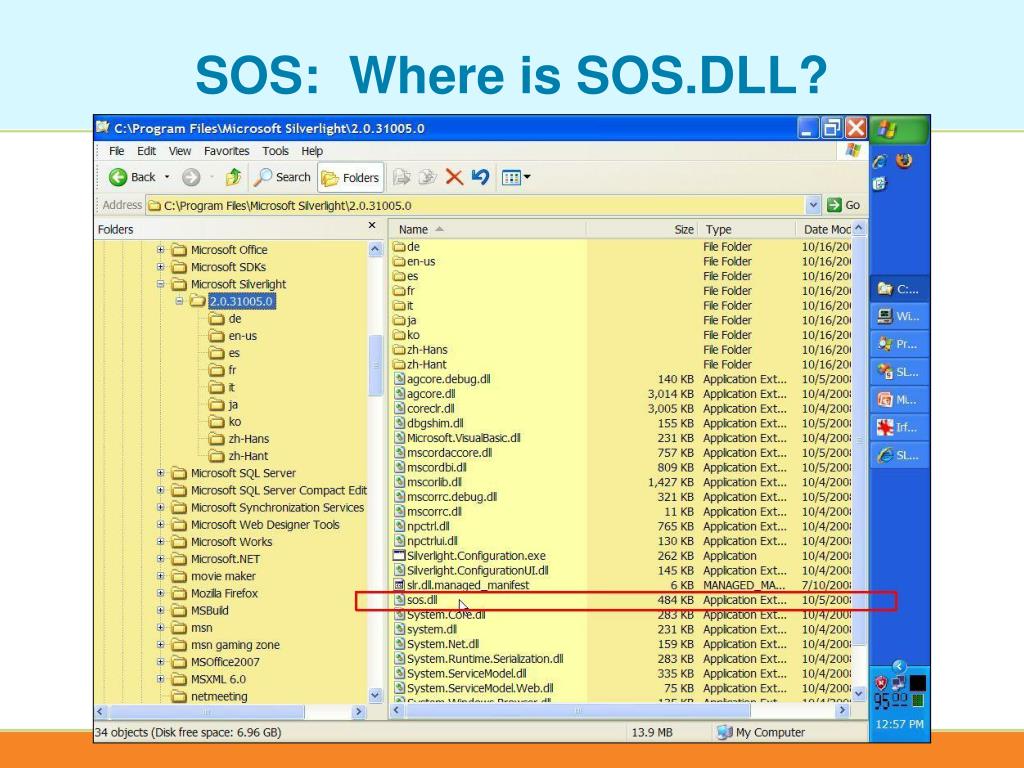The width and height of the screenshot is (1024, 768).
Task: Click the Go button
Action: [844, 205]
